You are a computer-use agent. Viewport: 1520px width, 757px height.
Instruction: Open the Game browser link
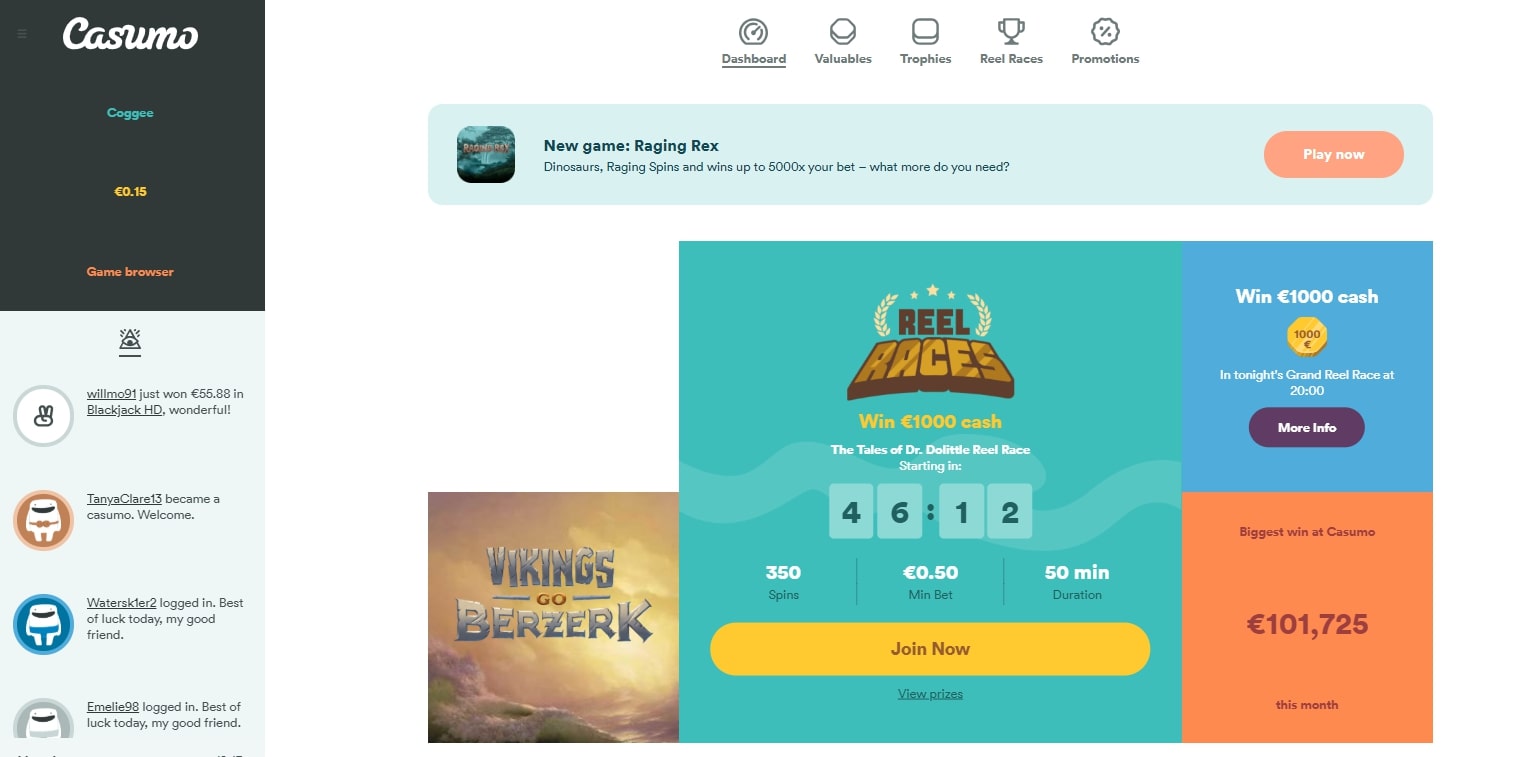point(130,272)
